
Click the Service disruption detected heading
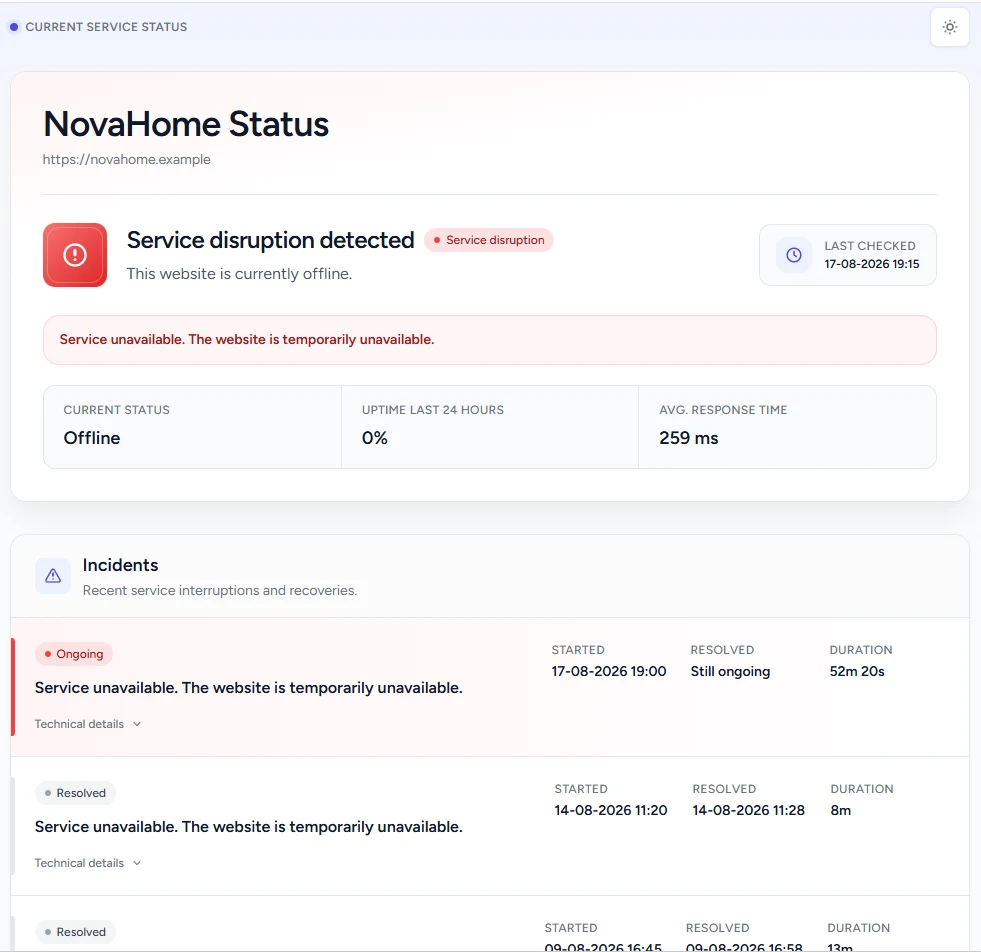(270, 240)
